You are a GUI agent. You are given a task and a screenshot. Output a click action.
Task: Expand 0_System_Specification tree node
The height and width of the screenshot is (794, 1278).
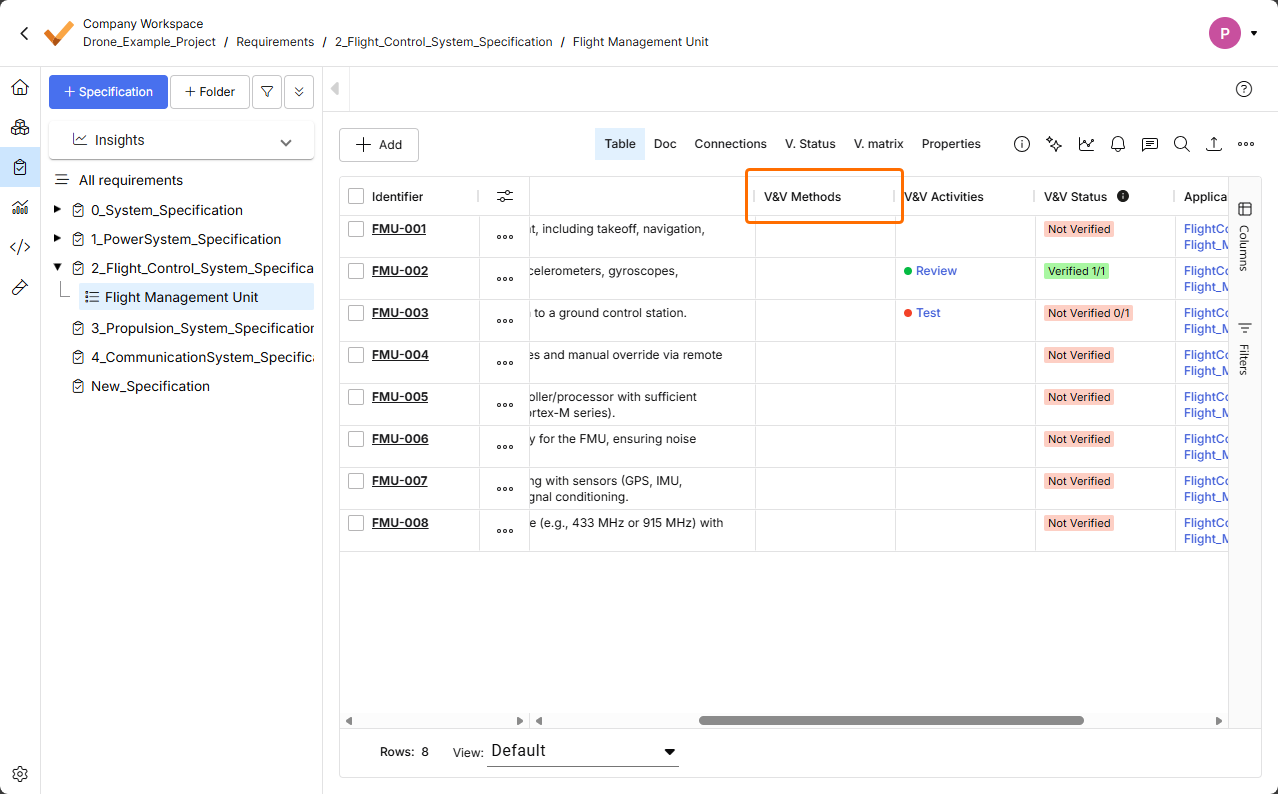57,210
